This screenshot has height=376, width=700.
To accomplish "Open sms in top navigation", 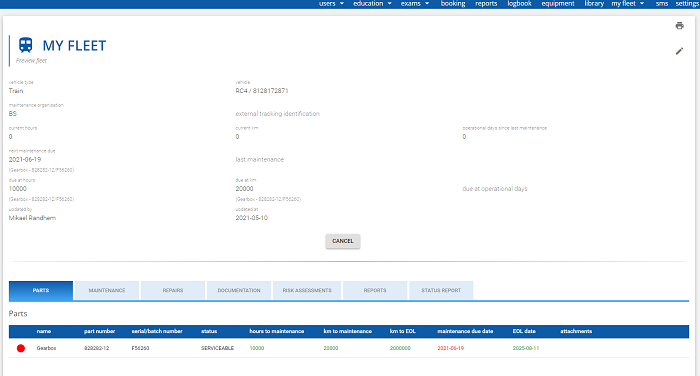I will pyautogui.click(x=662, y=4).
